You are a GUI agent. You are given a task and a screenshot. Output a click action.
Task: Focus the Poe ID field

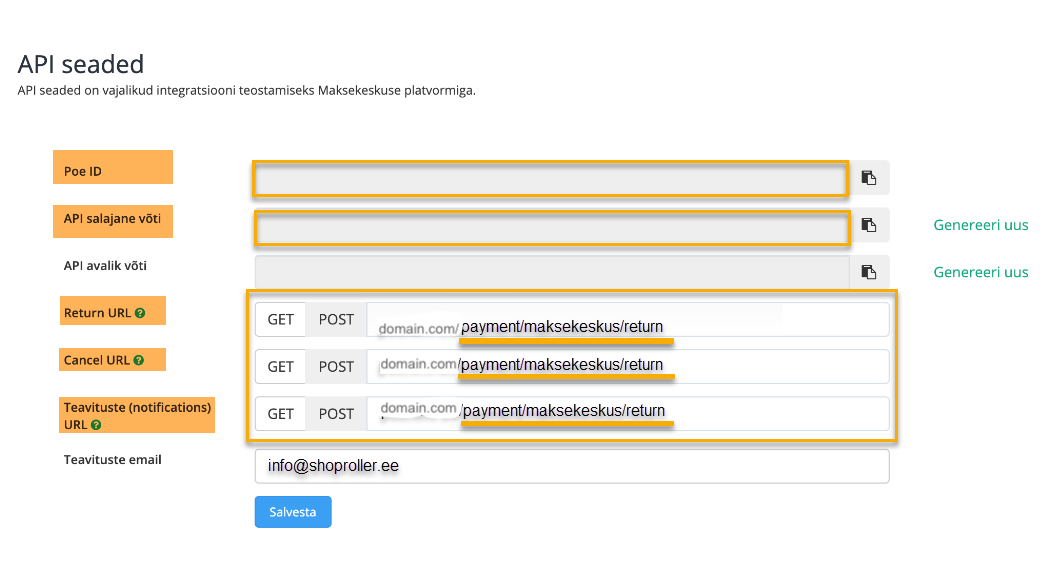[x=551, y=179]
